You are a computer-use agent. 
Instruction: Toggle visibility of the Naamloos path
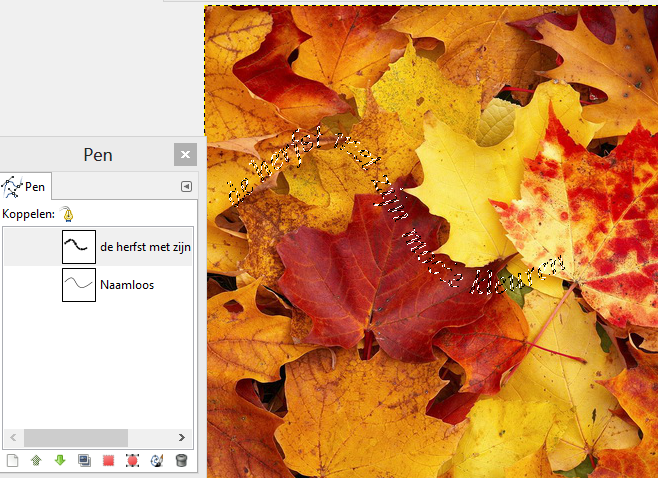click(x=17, y=285)
